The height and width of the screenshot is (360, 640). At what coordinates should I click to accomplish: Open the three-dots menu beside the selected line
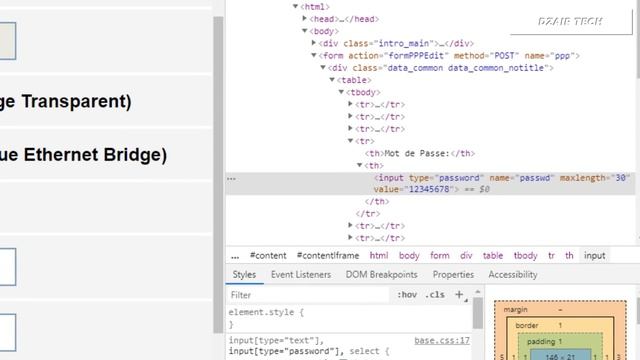[x=231, y=179]
